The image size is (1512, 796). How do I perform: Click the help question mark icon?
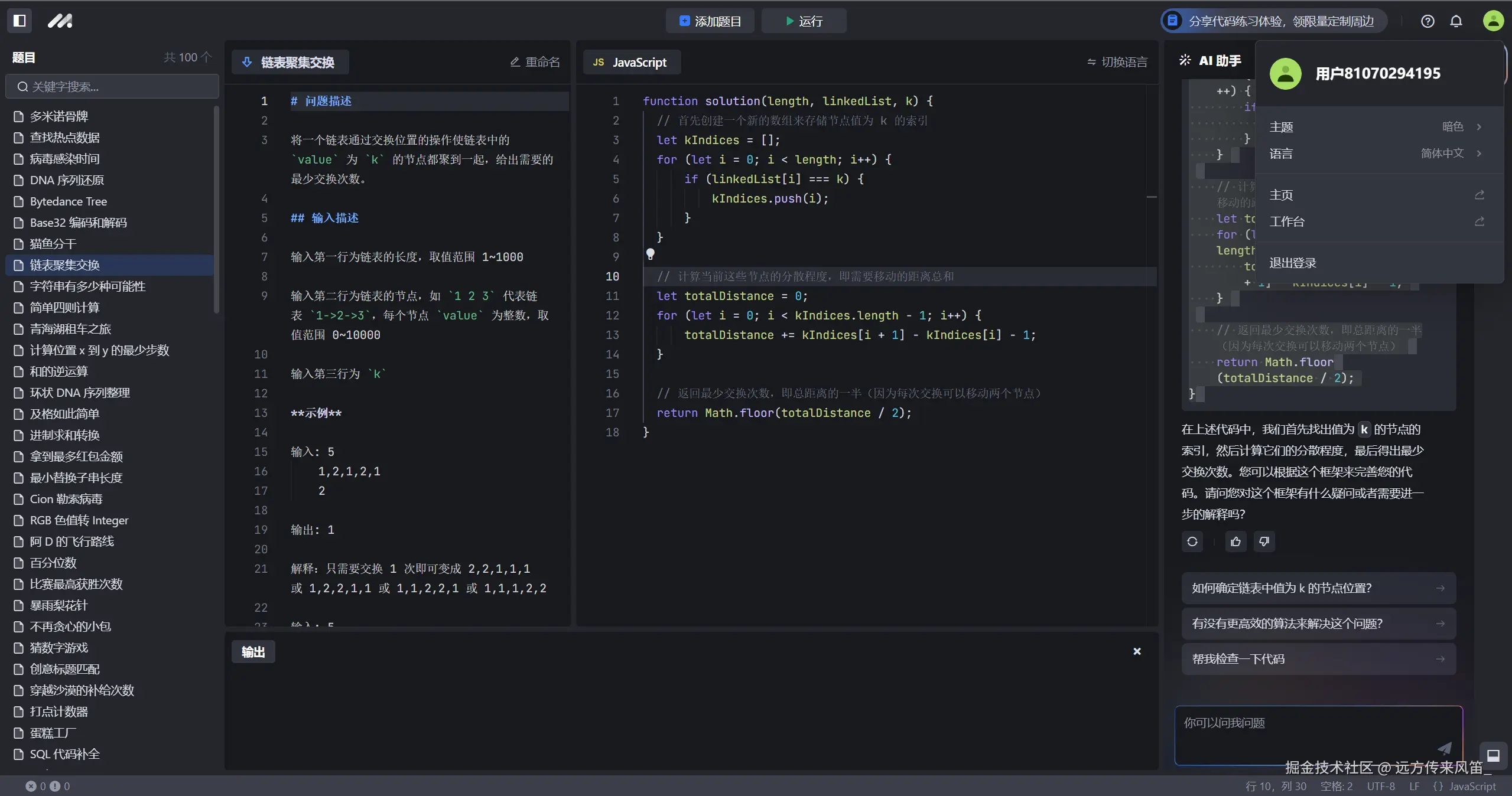1428,21
